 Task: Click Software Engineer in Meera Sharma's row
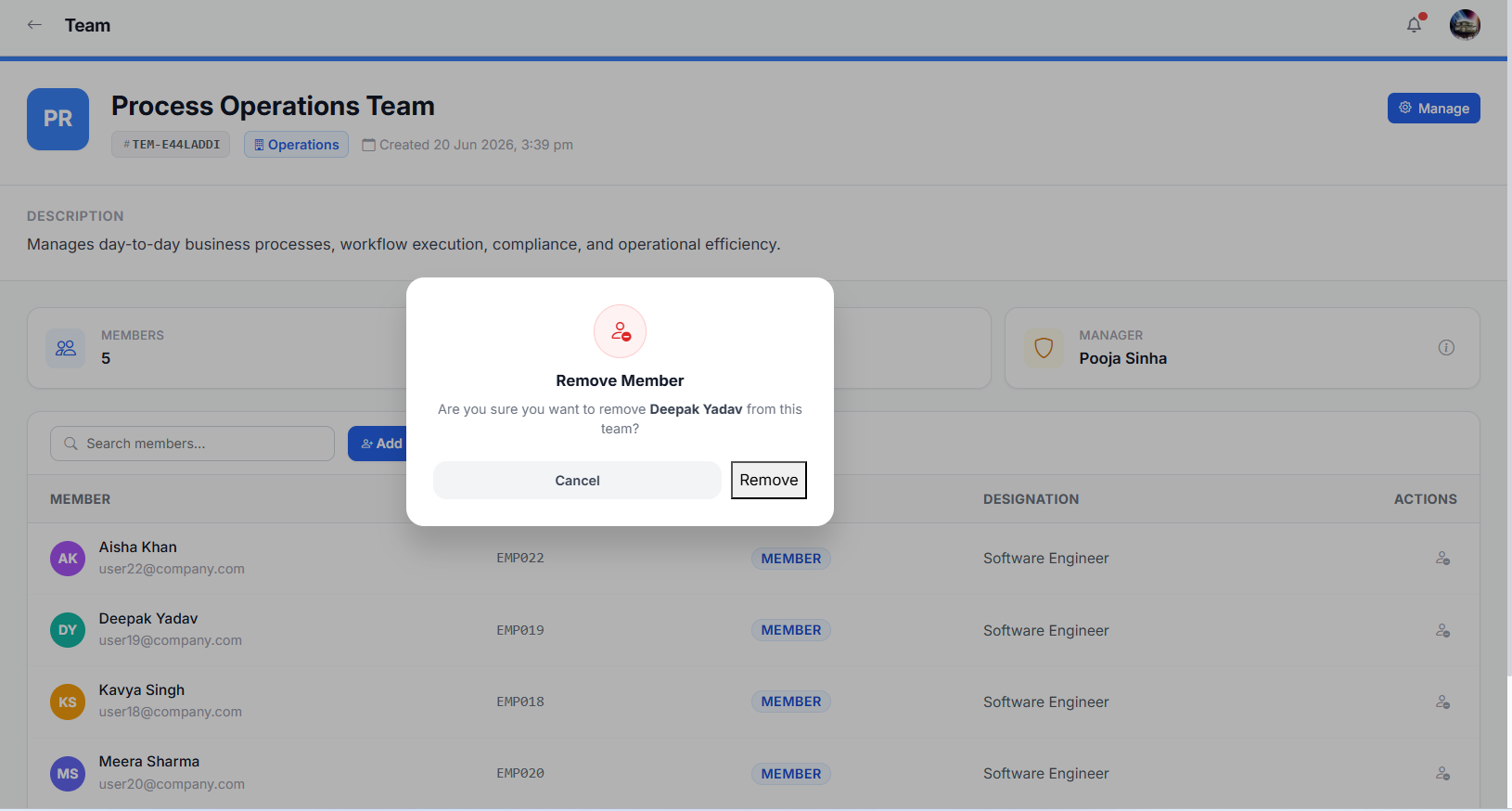tap(1046, 773)
